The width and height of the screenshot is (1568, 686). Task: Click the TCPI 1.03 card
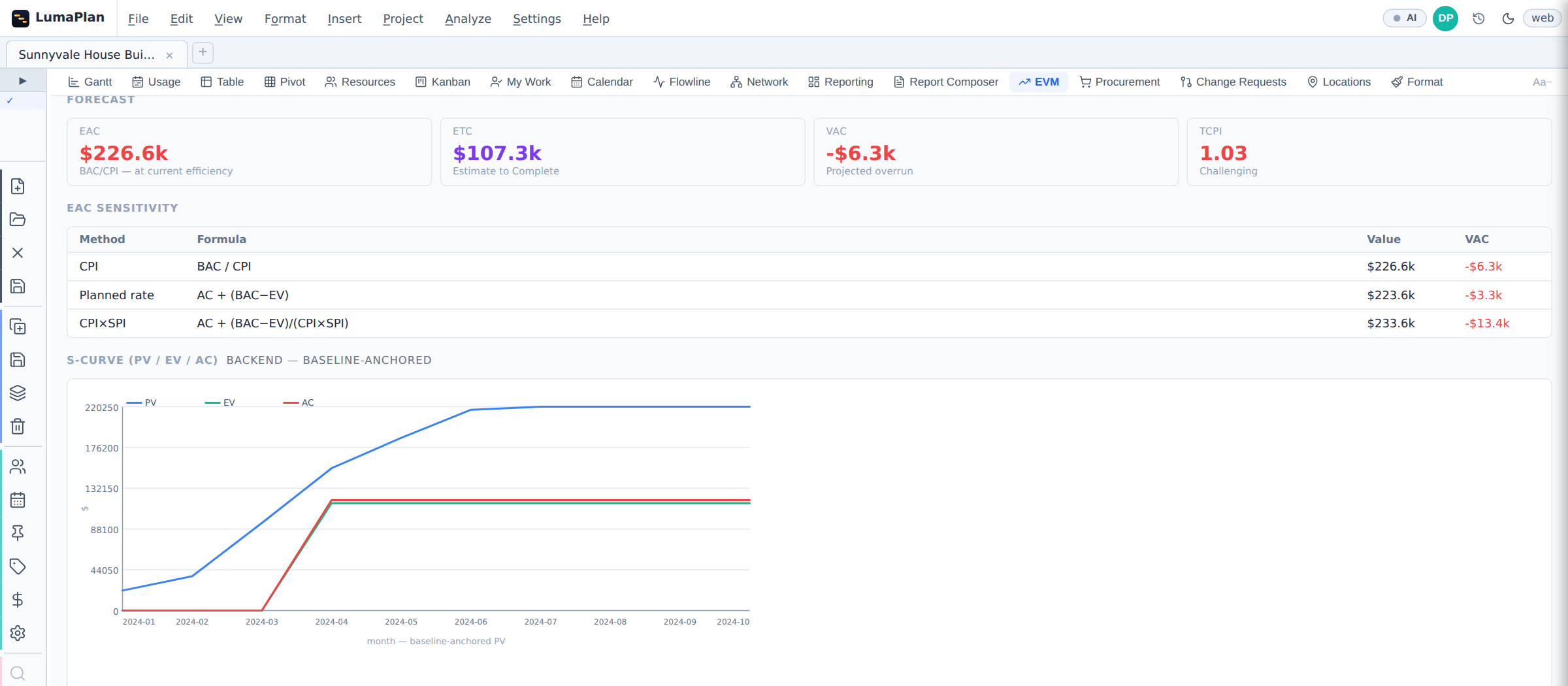click(1369, 152)
